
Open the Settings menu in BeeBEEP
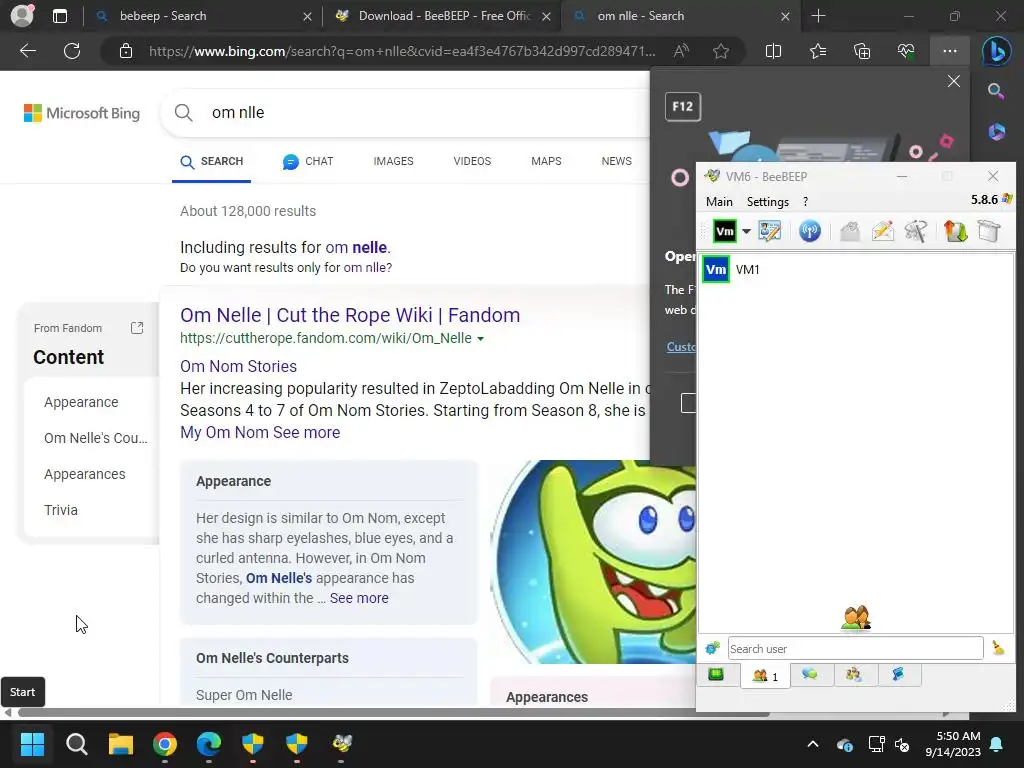(x=768, y=202)
